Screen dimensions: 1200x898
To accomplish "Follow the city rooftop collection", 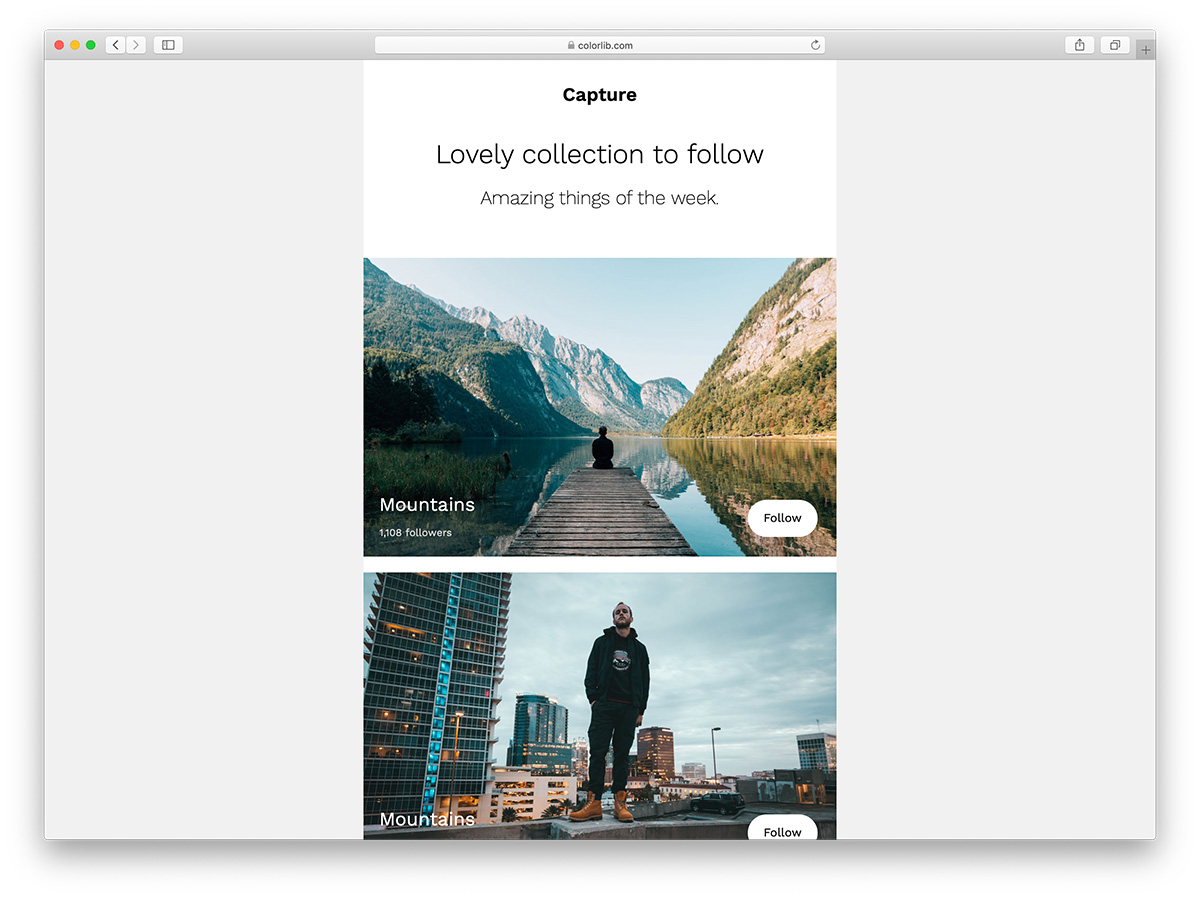I will pos(782,828).
